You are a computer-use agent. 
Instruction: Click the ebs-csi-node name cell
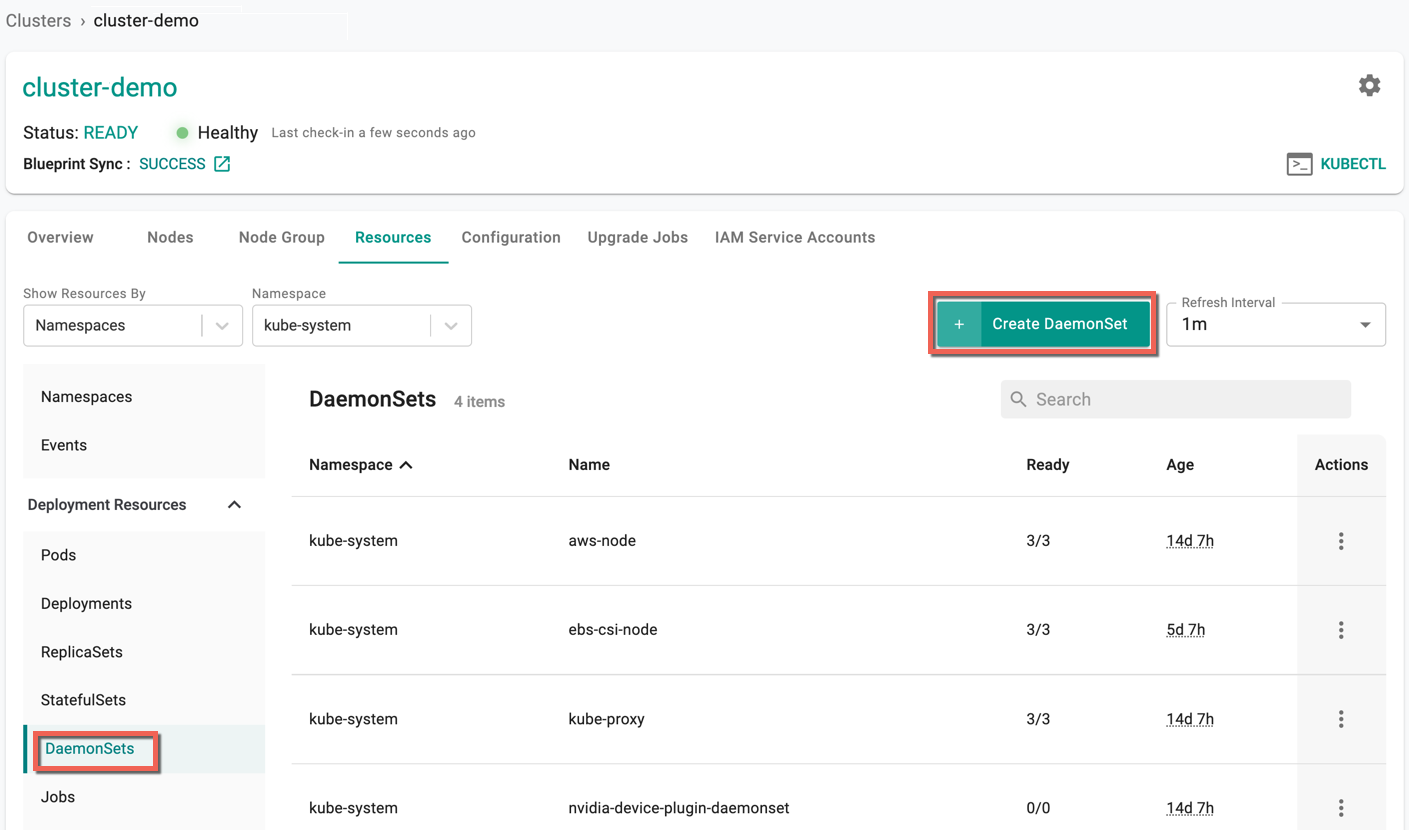pyautogui.click(x=613, y=630)
